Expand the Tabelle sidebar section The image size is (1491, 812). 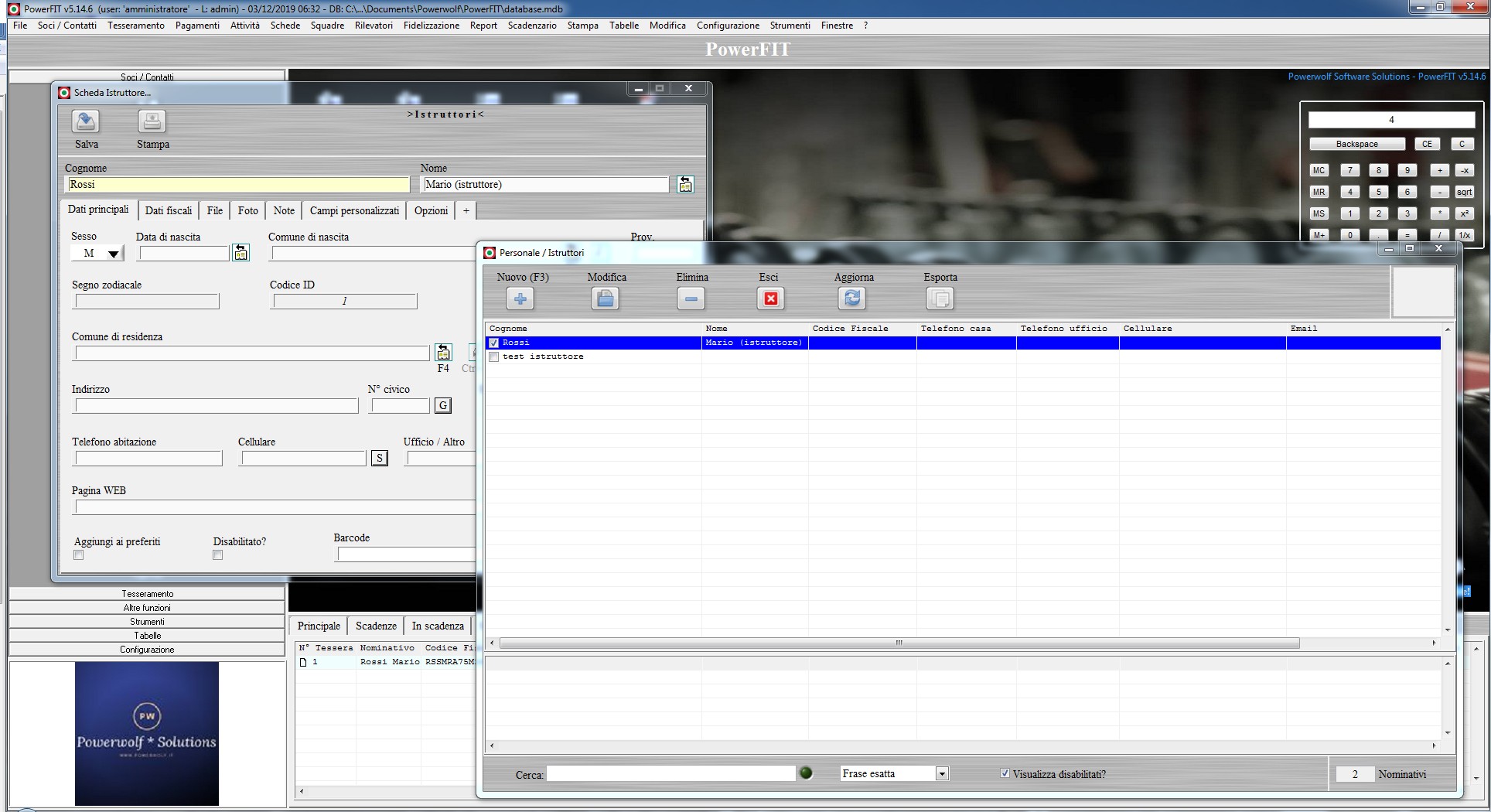point(147,636)
